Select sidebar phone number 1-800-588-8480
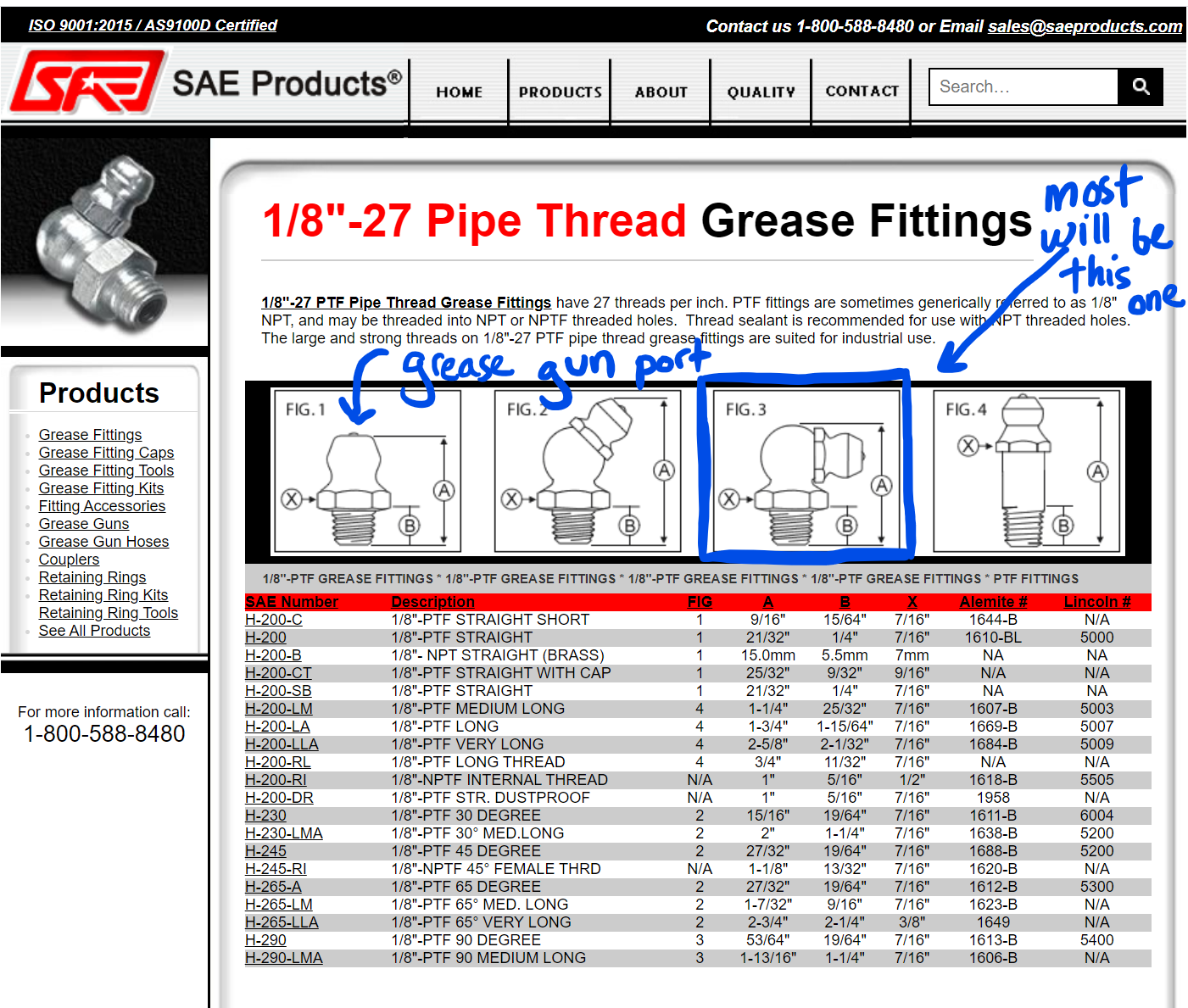This screenshot has width=1188, height=1008. click(104, 734)
